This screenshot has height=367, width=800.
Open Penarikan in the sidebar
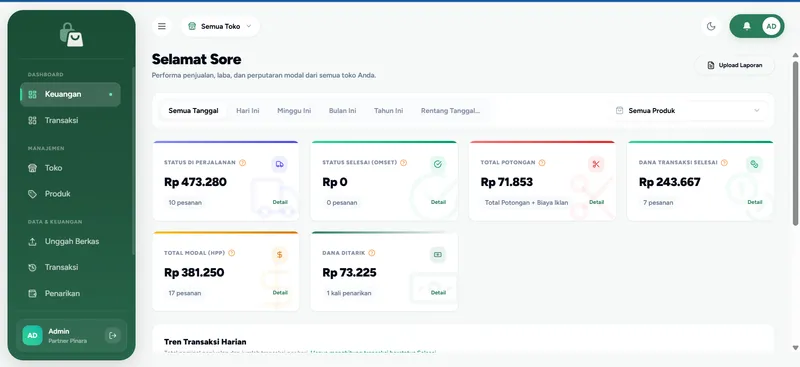point(70,293)
